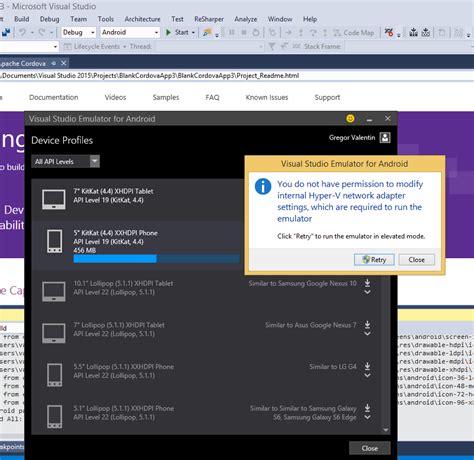Open the Analyze menu
474x460 pixels.
pyautogui.click(x=246, y=19)
